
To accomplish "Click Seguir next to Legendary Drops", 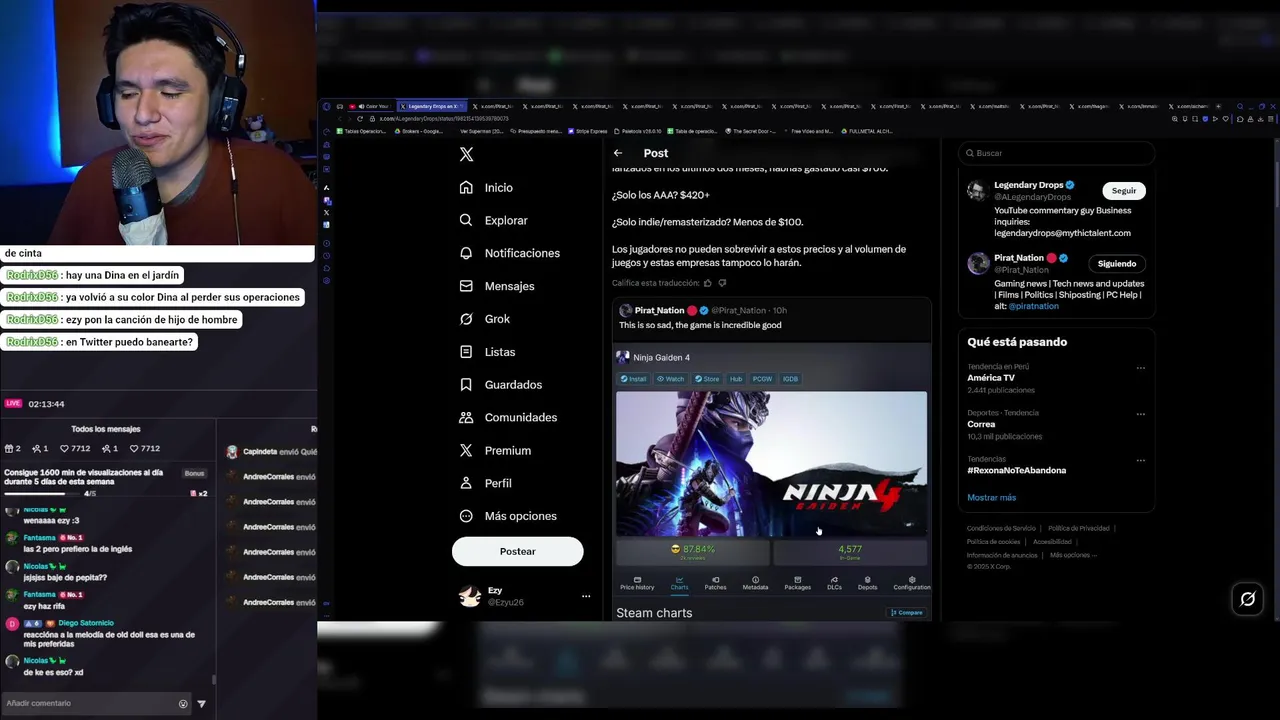I will click(1124, 190).
